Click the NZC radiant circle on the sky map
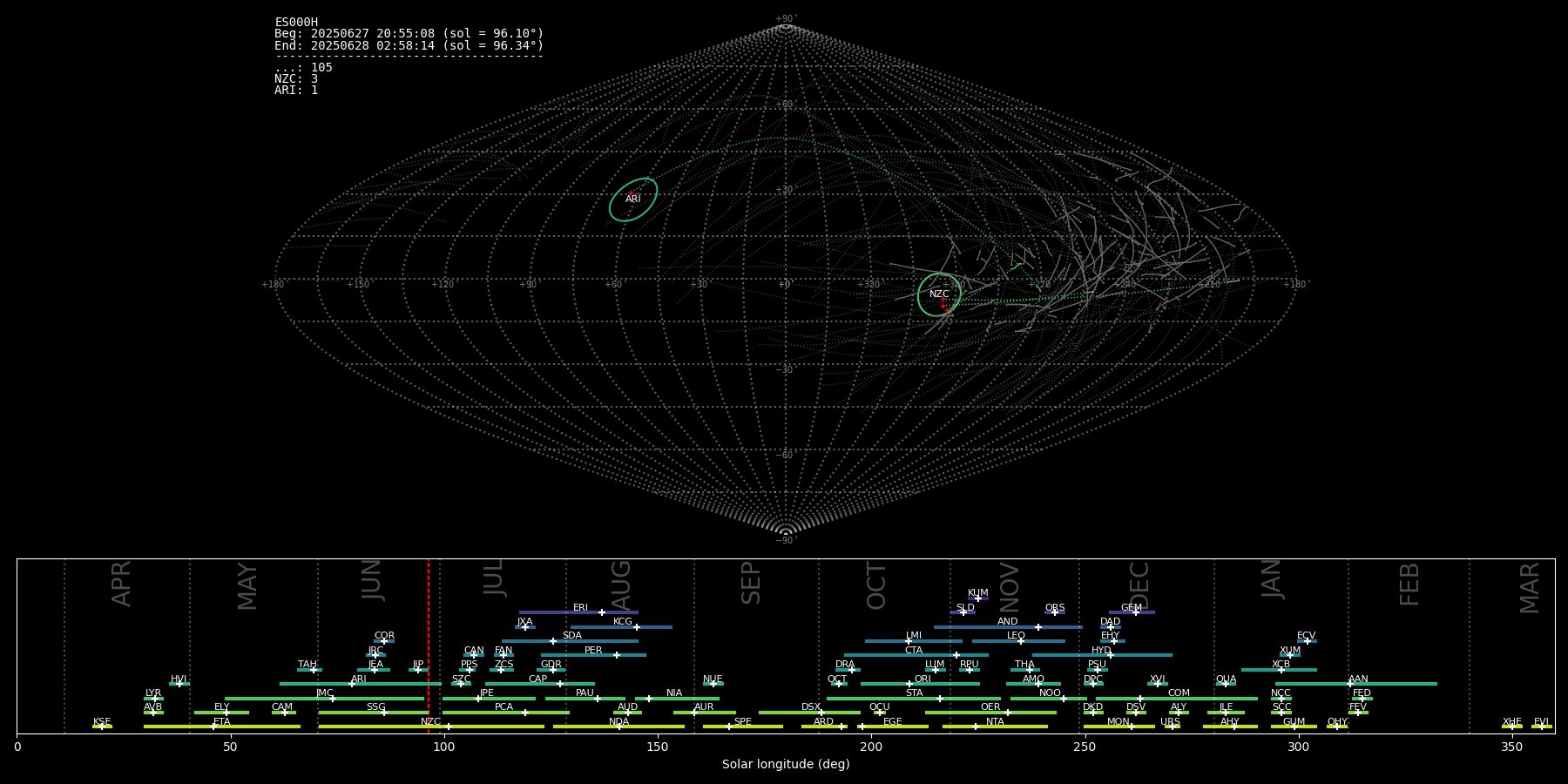Screen dimensions: 1568x784 tap(939, 294)
